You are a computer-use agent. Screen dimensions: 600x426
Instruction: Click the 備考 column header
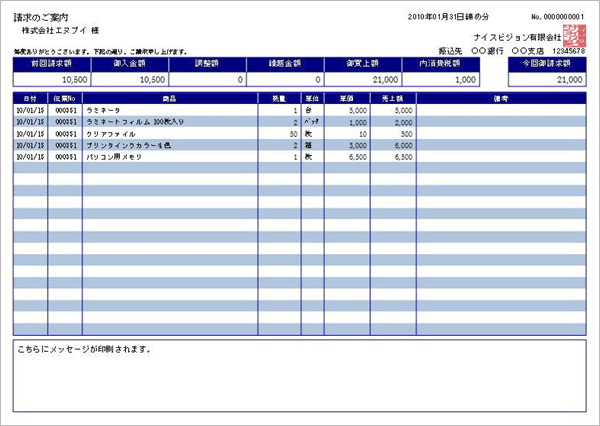coord(501,99)
